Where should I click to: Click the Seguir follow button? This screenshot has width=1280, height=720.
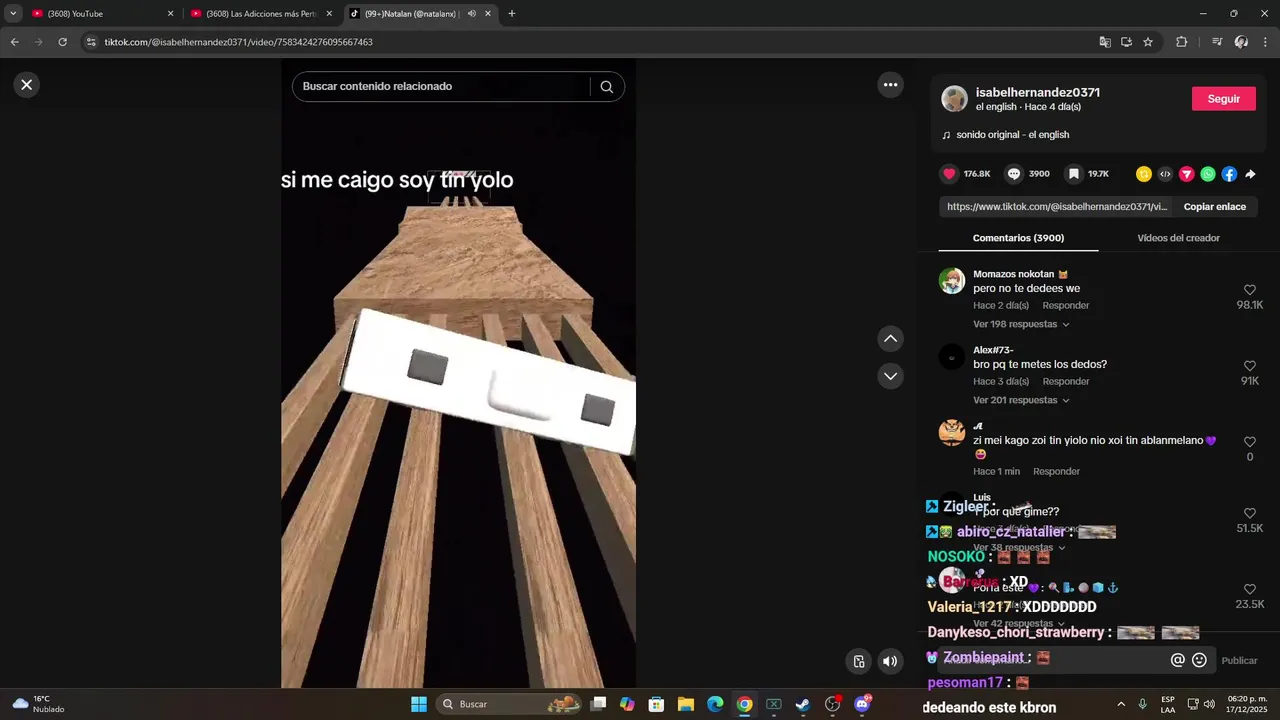coord(1224,99)
